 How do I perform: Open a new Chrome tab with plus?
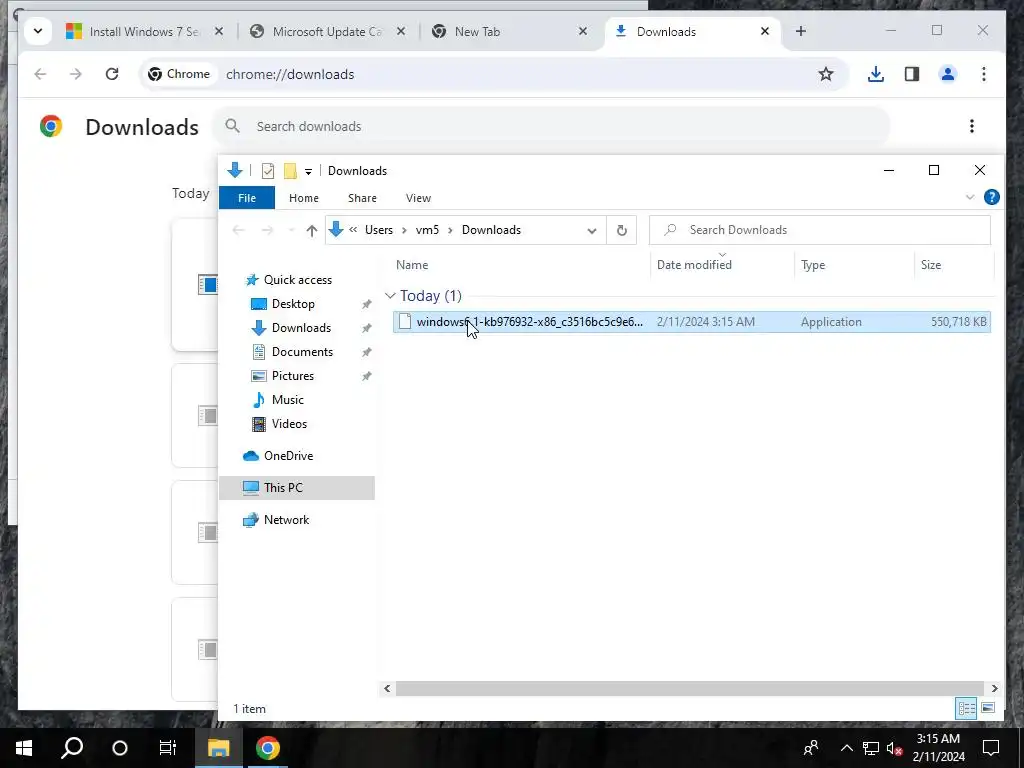[x=801, y=31]
